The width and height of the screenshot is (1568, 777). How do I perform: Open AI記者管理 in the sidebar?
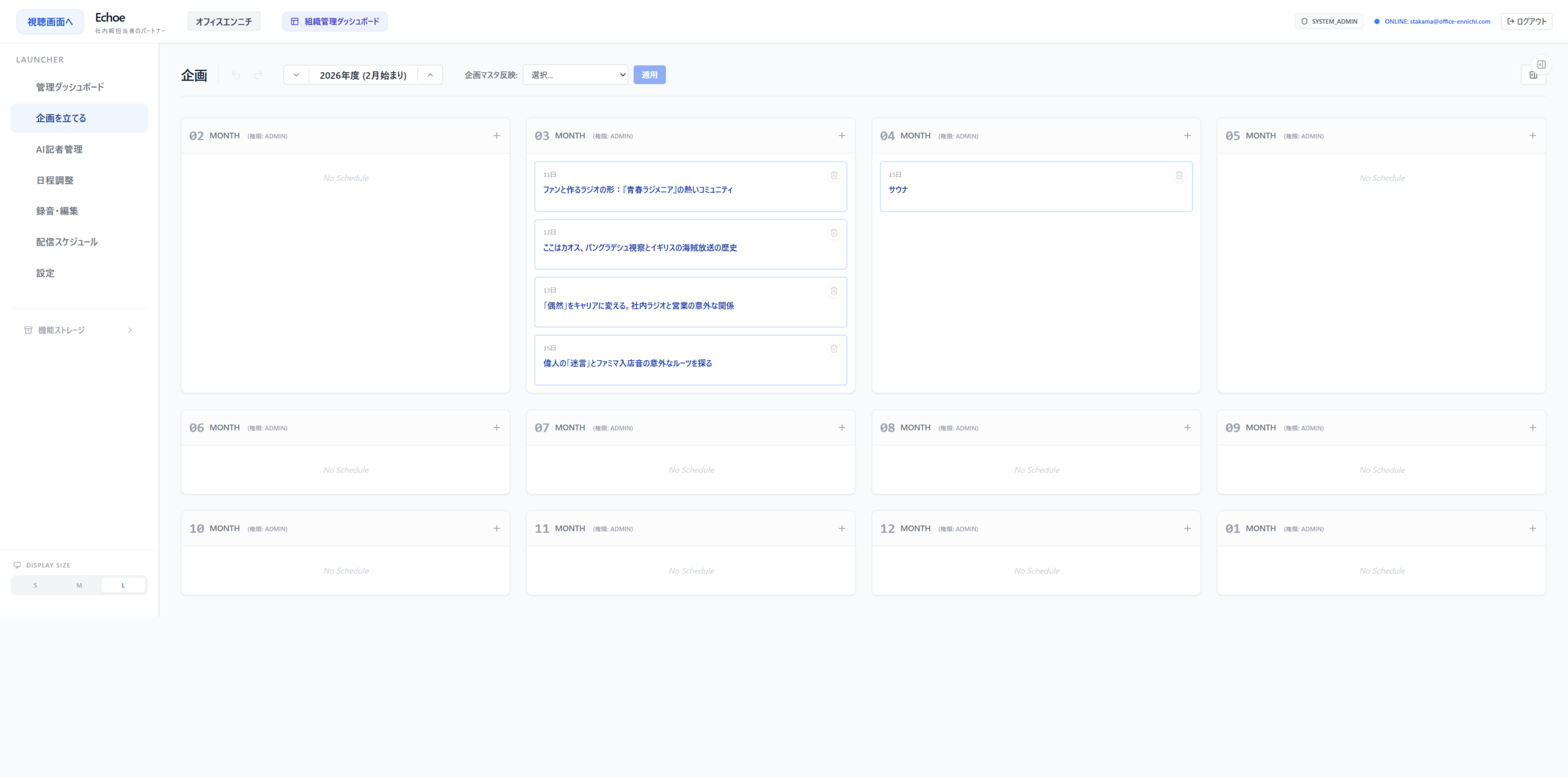(59, 149)
